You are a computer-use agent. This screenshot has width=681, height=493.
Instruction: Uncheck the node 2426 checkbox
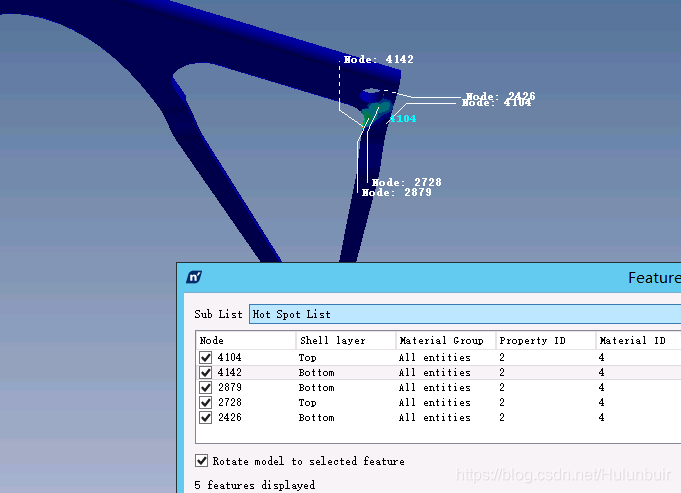(x=205, y=417)
